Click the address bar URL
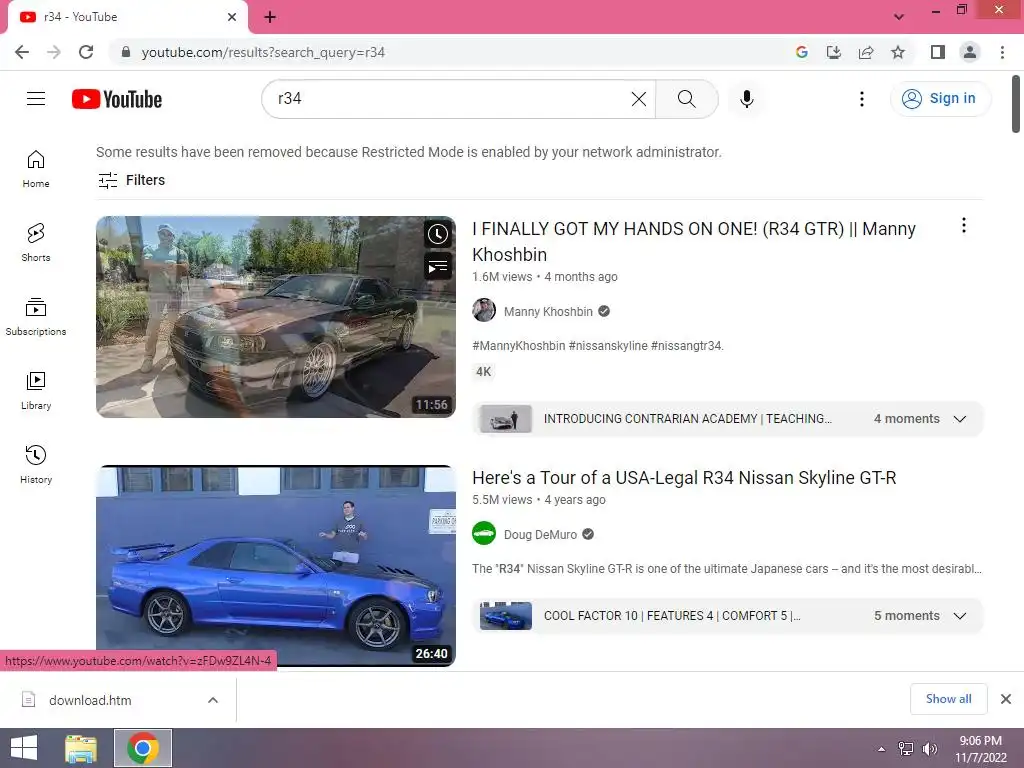 263,52
